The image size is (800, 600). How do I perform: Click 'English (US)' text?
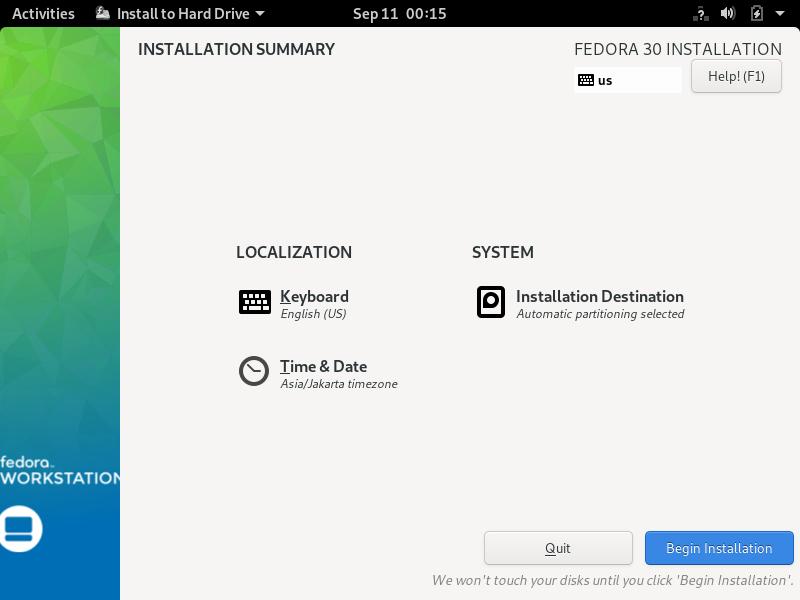313,314
